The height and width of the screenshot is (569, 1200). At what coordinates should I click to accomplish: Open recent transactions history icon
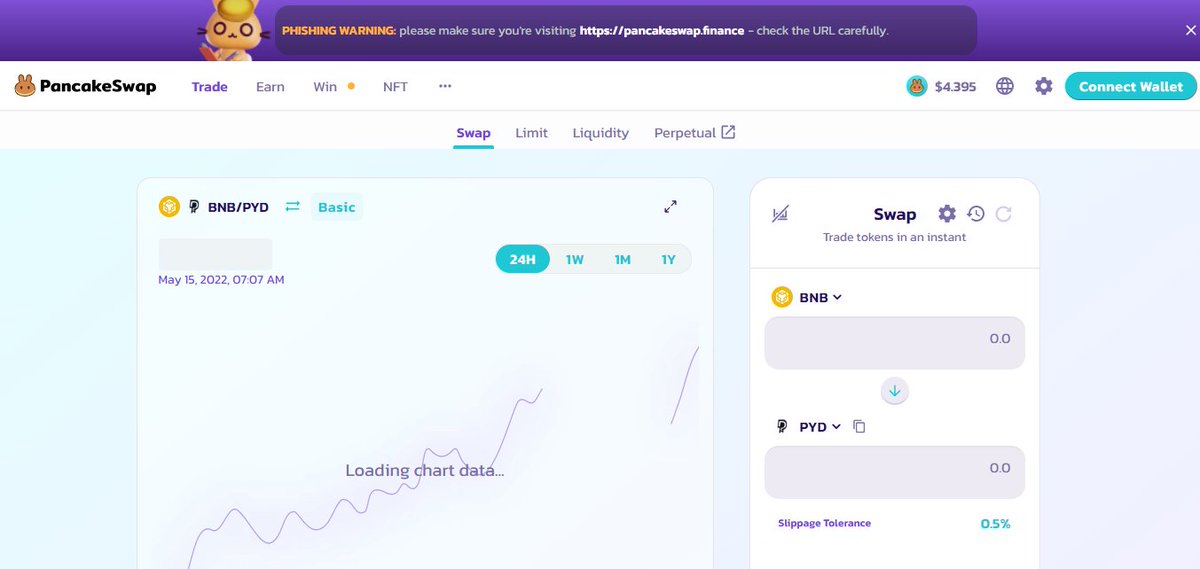click(976, 214)
